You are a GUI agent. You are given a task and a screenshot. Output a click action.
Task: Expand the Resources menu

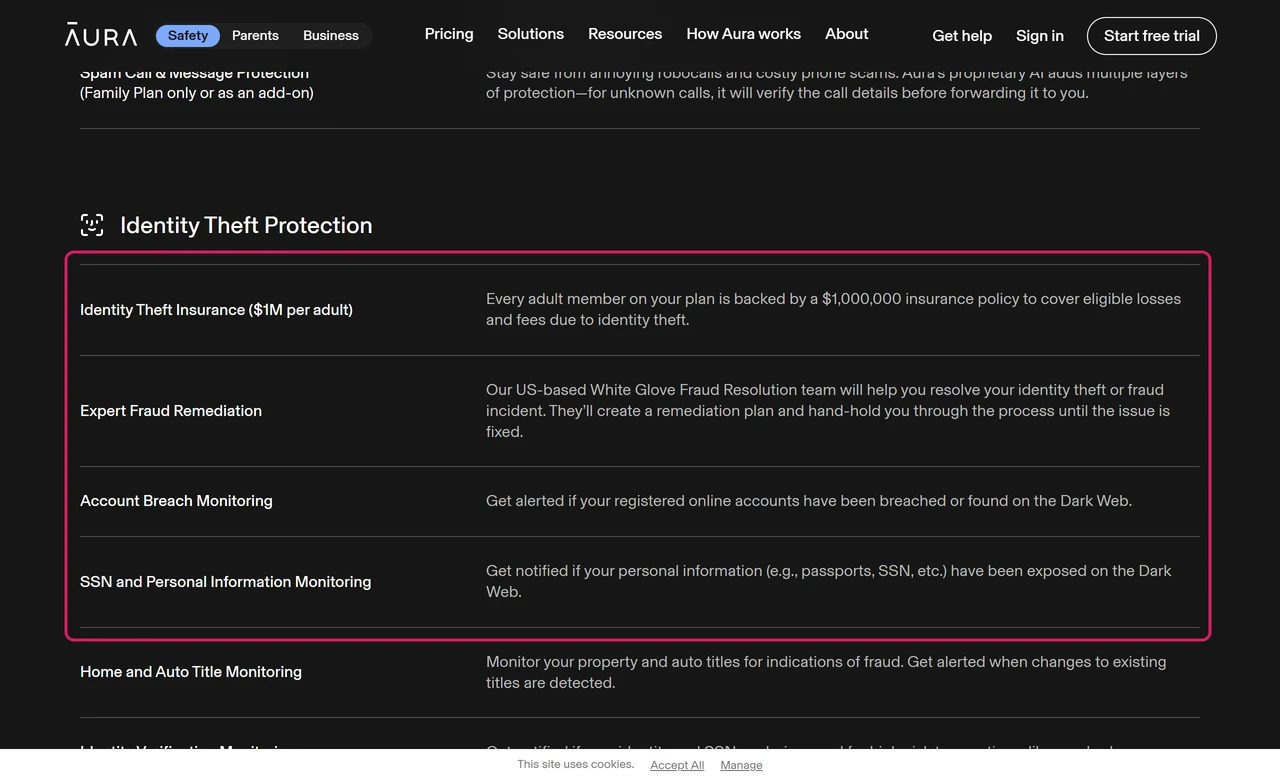coord(625,34)
